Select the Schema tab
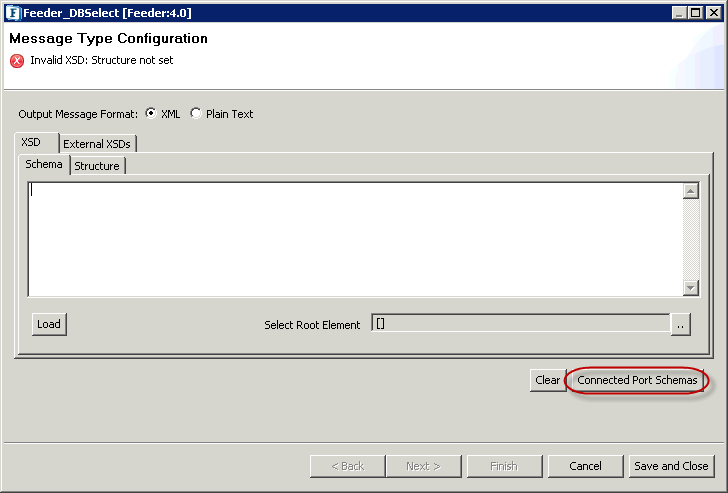 (x=44, y=164)
